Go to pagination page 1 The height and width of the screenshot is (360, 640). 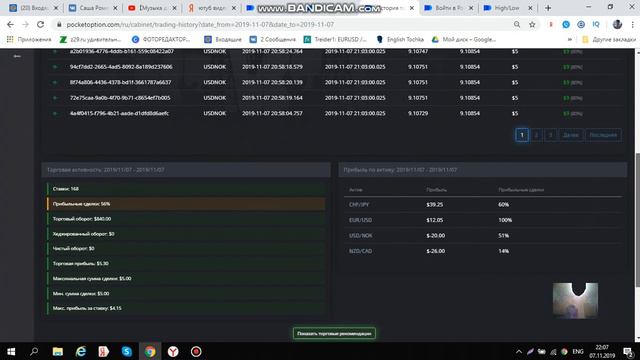tap(522, 135)
